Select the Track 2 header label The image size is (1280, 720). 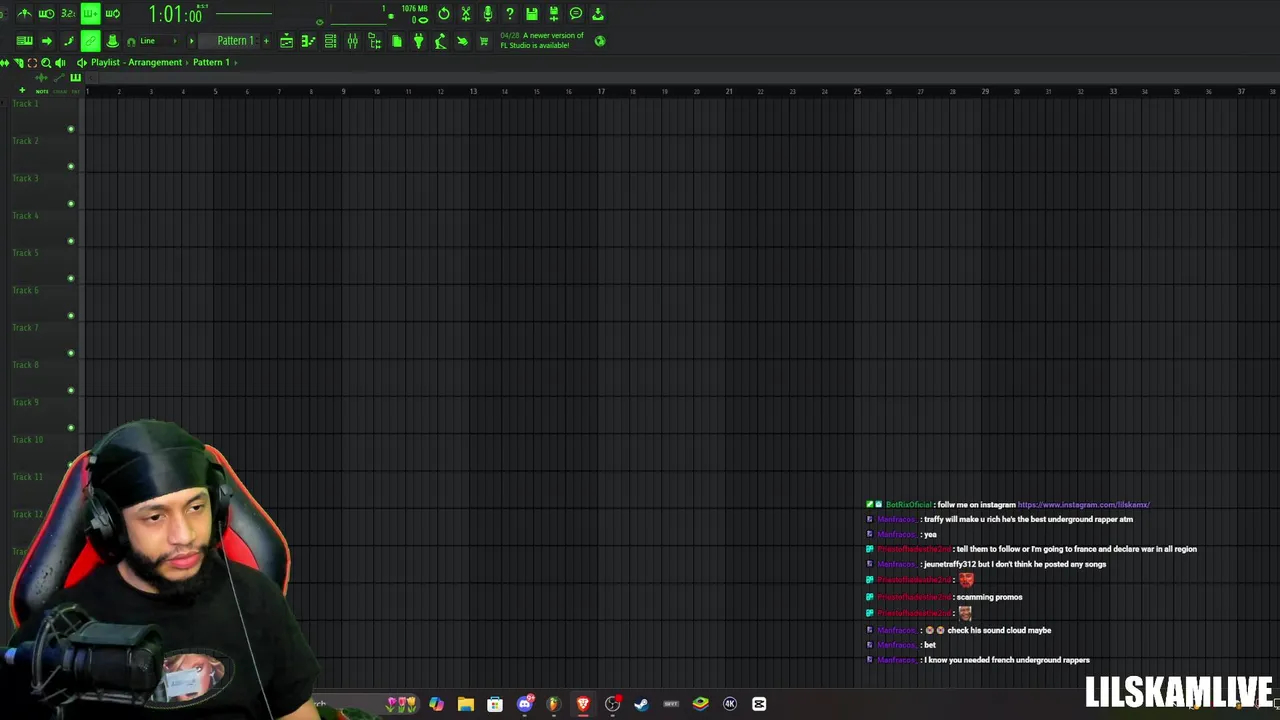coord(25,141)
